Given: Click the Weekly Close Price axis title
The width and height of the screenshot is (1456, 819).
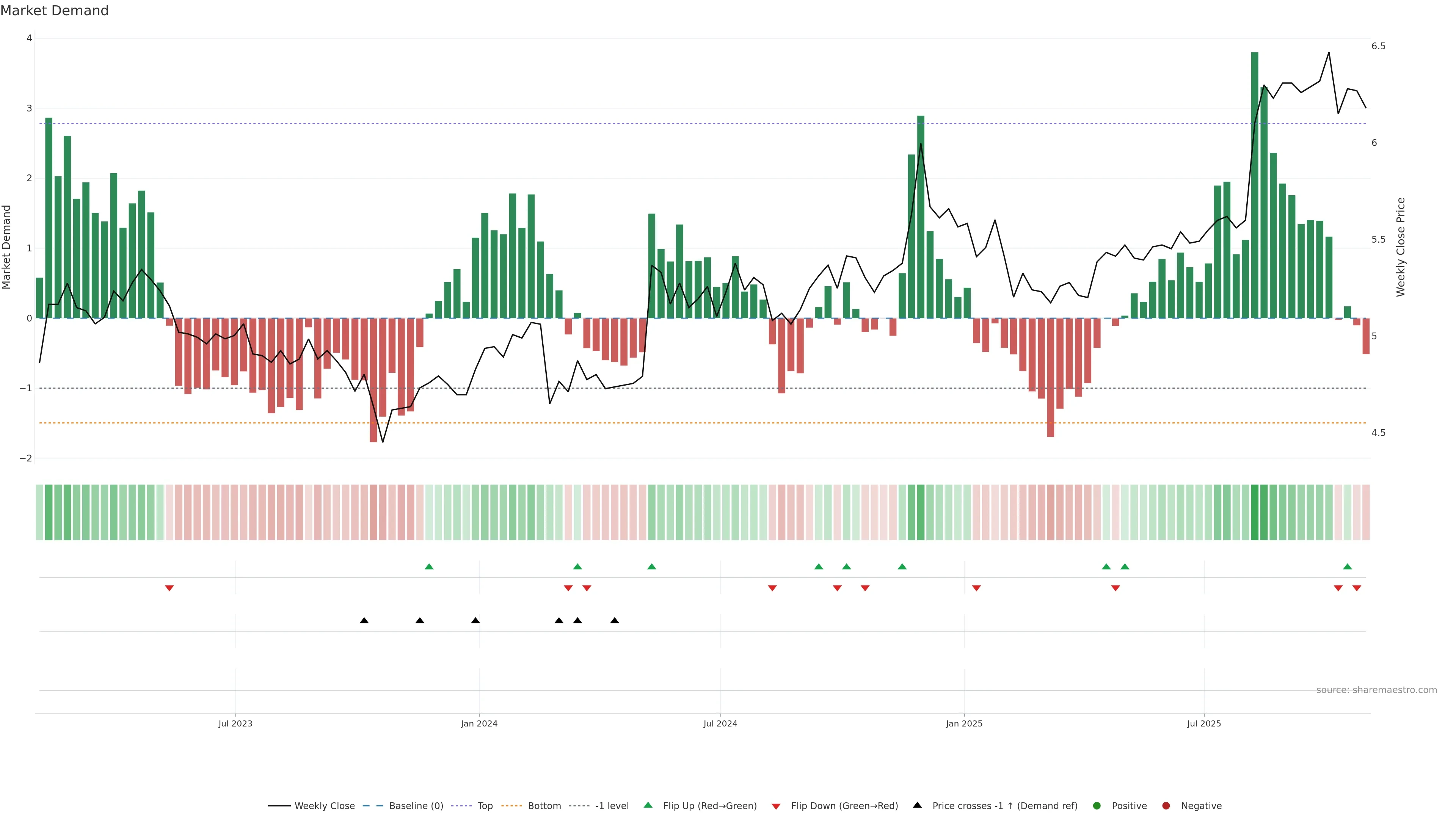Looking at the screenshot, I should pyautogui.click(x=1401, y=247).
